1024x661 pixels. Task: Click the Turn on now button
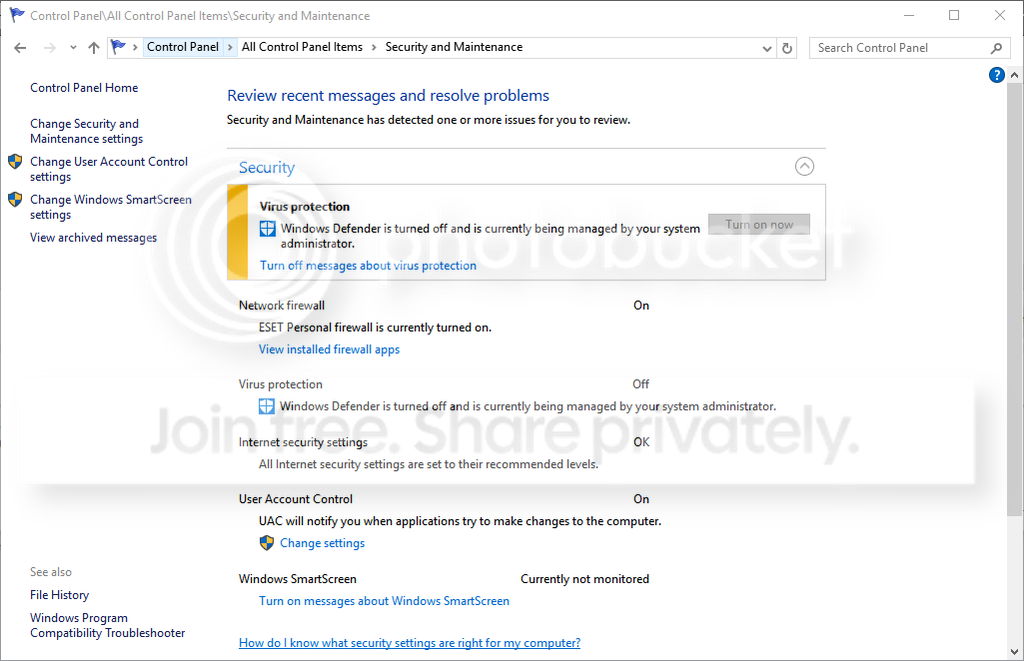(x=759, y=224)
